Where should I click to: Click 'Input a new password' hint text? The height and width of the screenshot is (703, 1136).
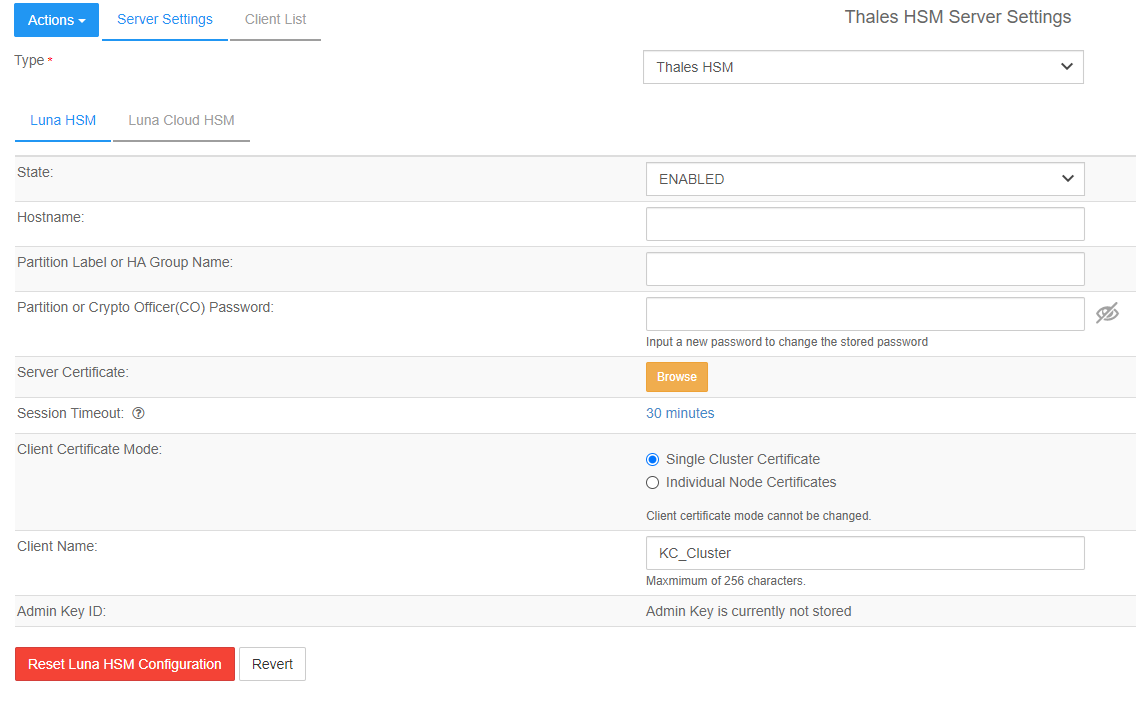click(787, 342)
